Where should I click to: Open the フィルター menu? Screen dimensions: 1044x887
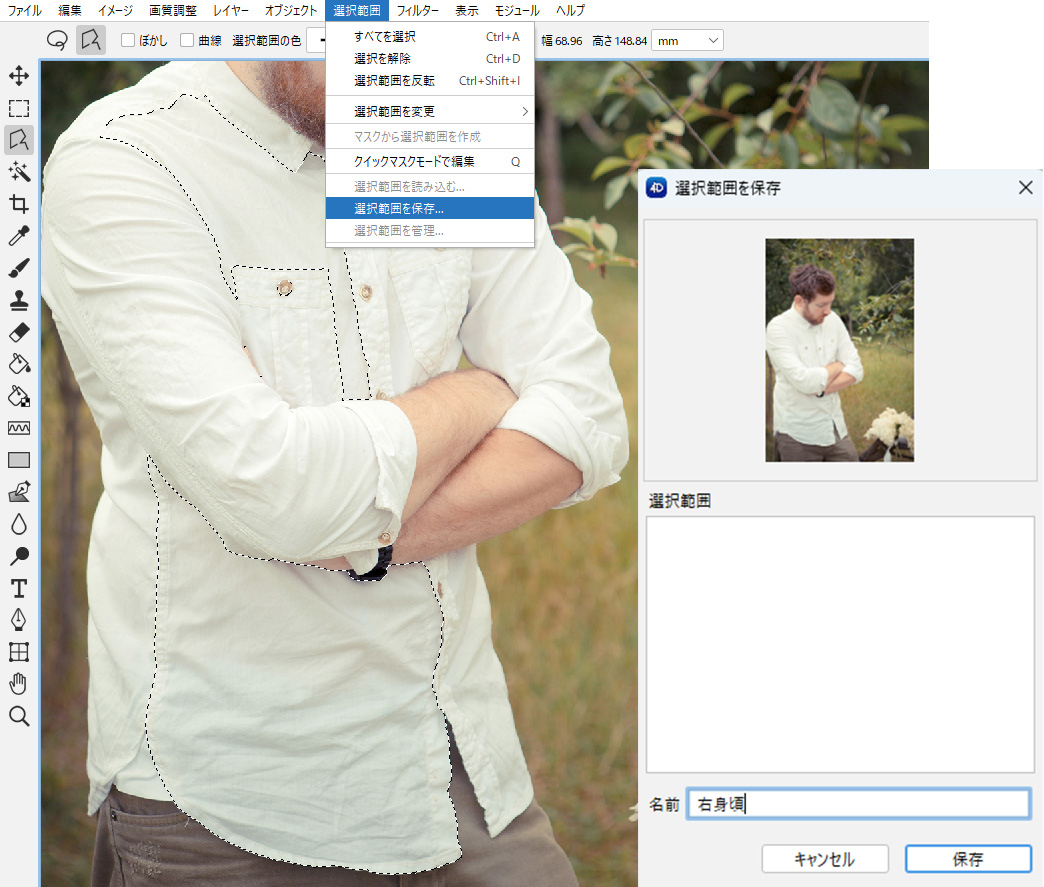(x=417, y=11)
